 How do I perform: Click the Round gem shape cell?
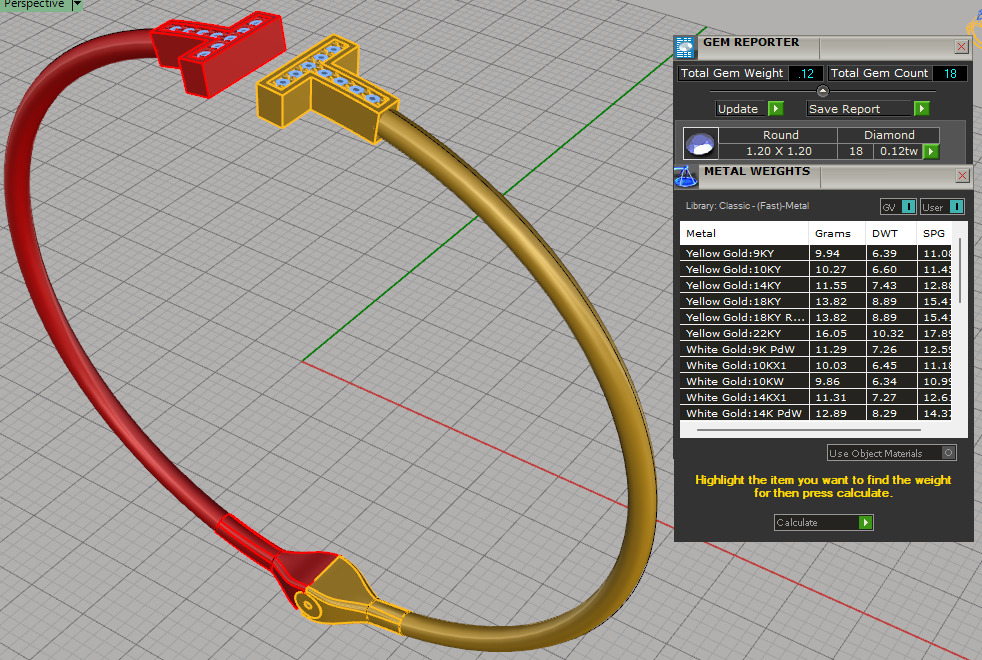778,135
